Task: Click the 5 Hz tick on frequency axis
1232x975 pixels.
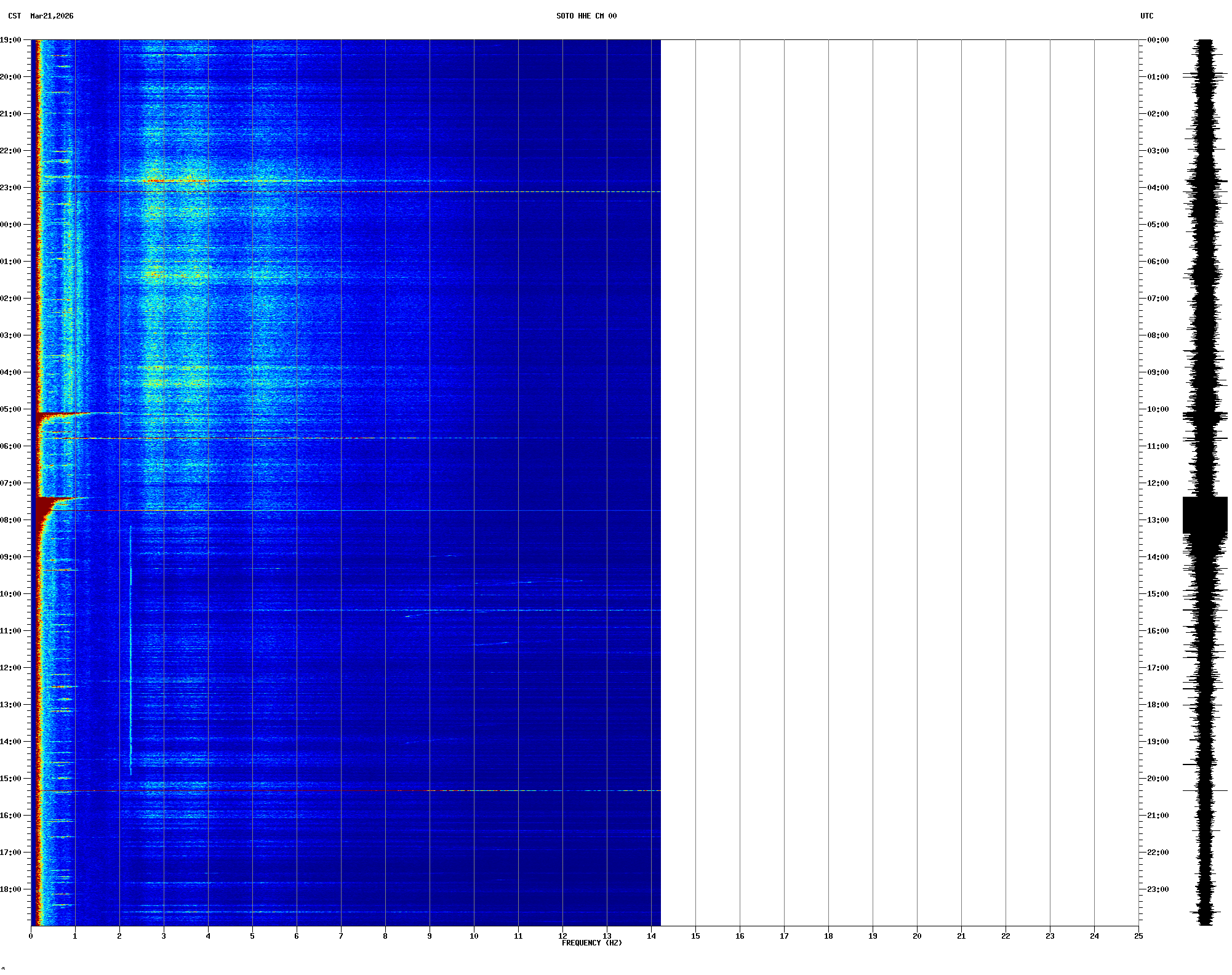Action: tap(252, 936)
